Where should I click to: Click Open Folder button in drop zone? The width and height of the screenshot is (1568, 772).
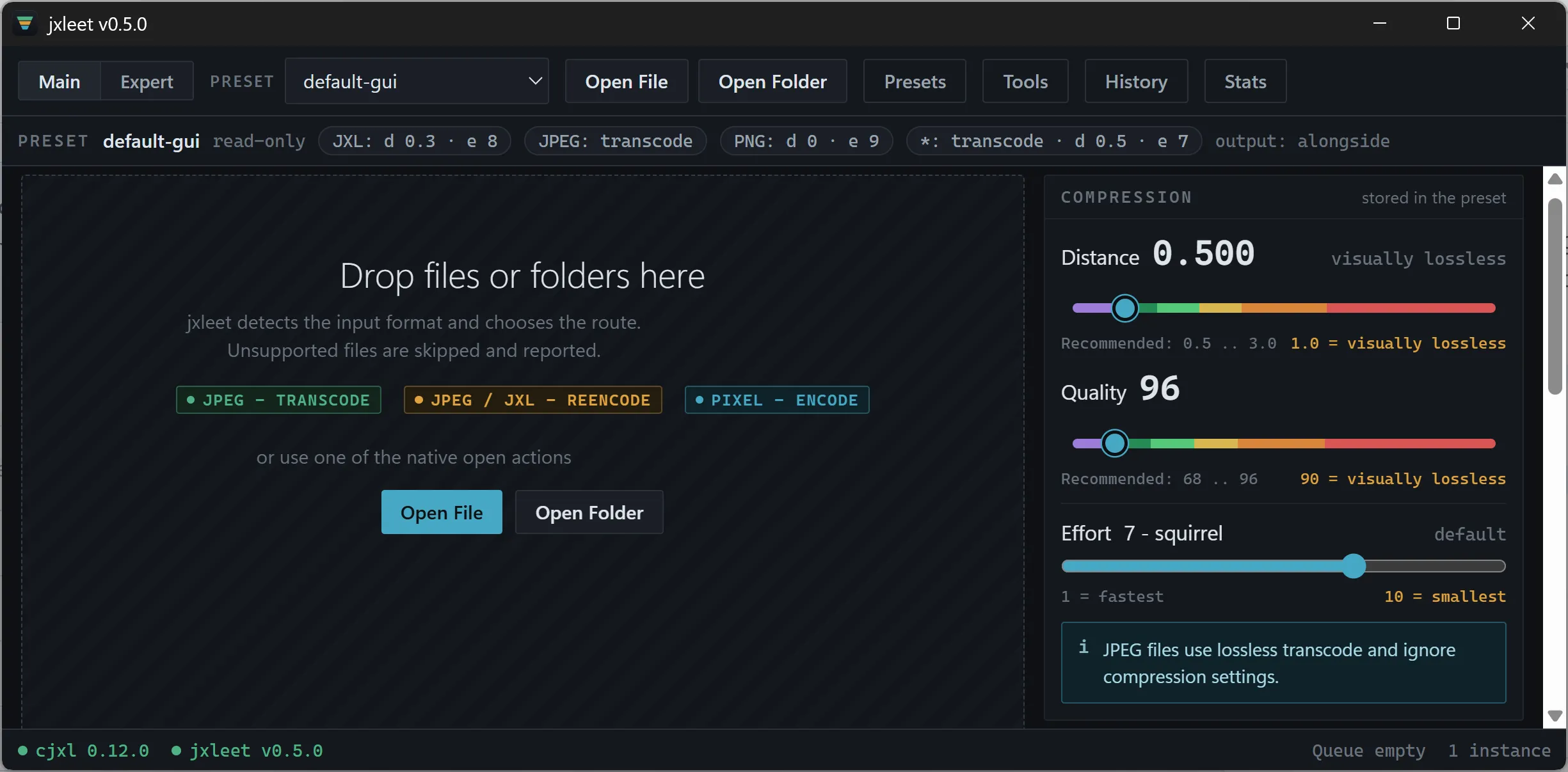(x=589, y=512)
